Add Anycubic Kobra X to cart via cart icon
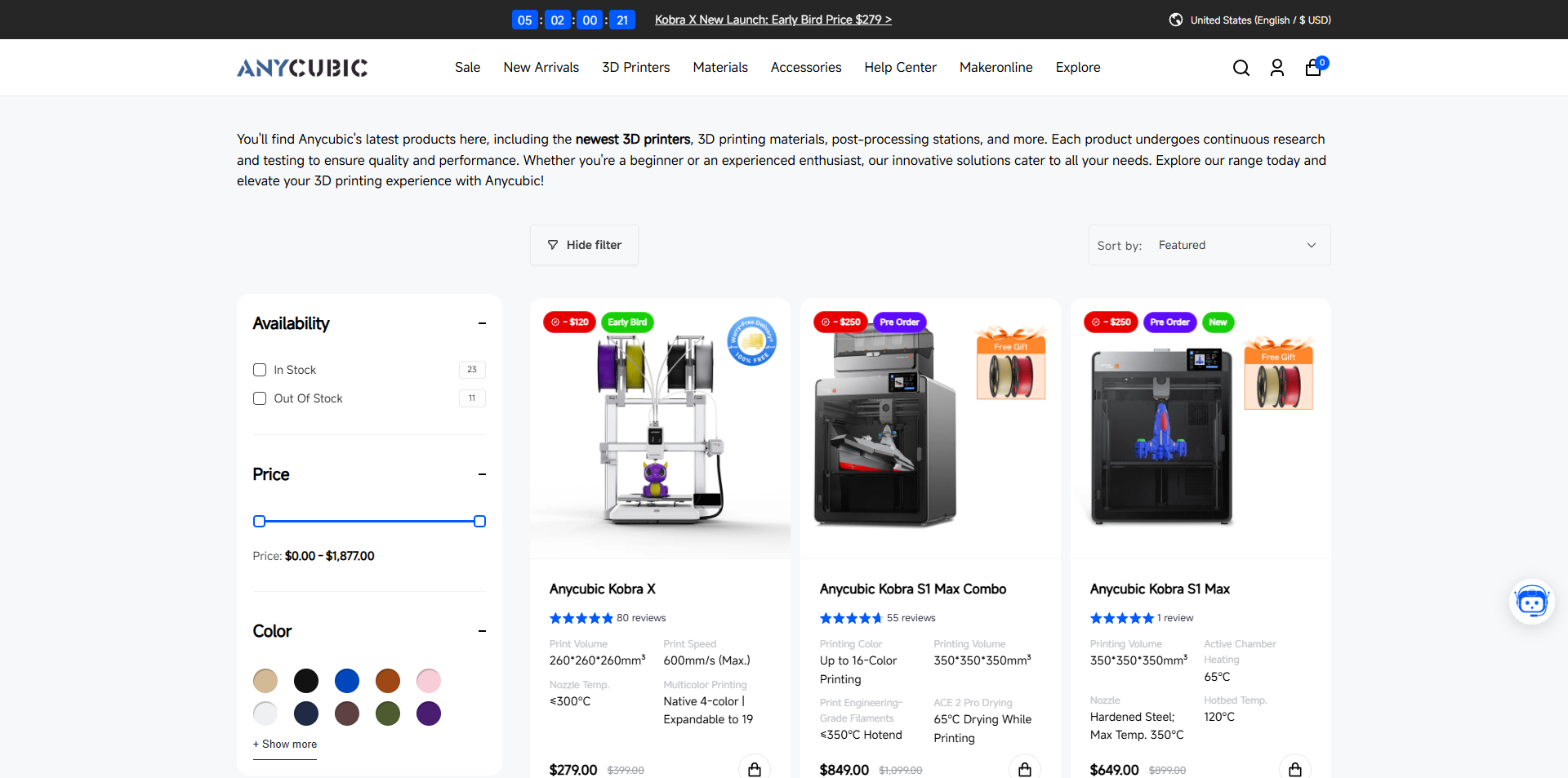The width and height of the screenshot is (1568, 778). click(x=754, y=768)
